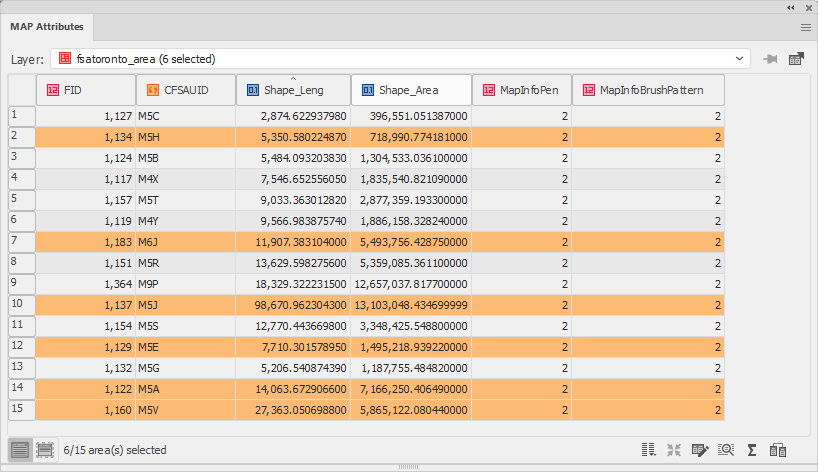The image size is (818, 472).
Task: Click Shape_Leng value 2,874.622937980
Action: [x=293, y=116]
